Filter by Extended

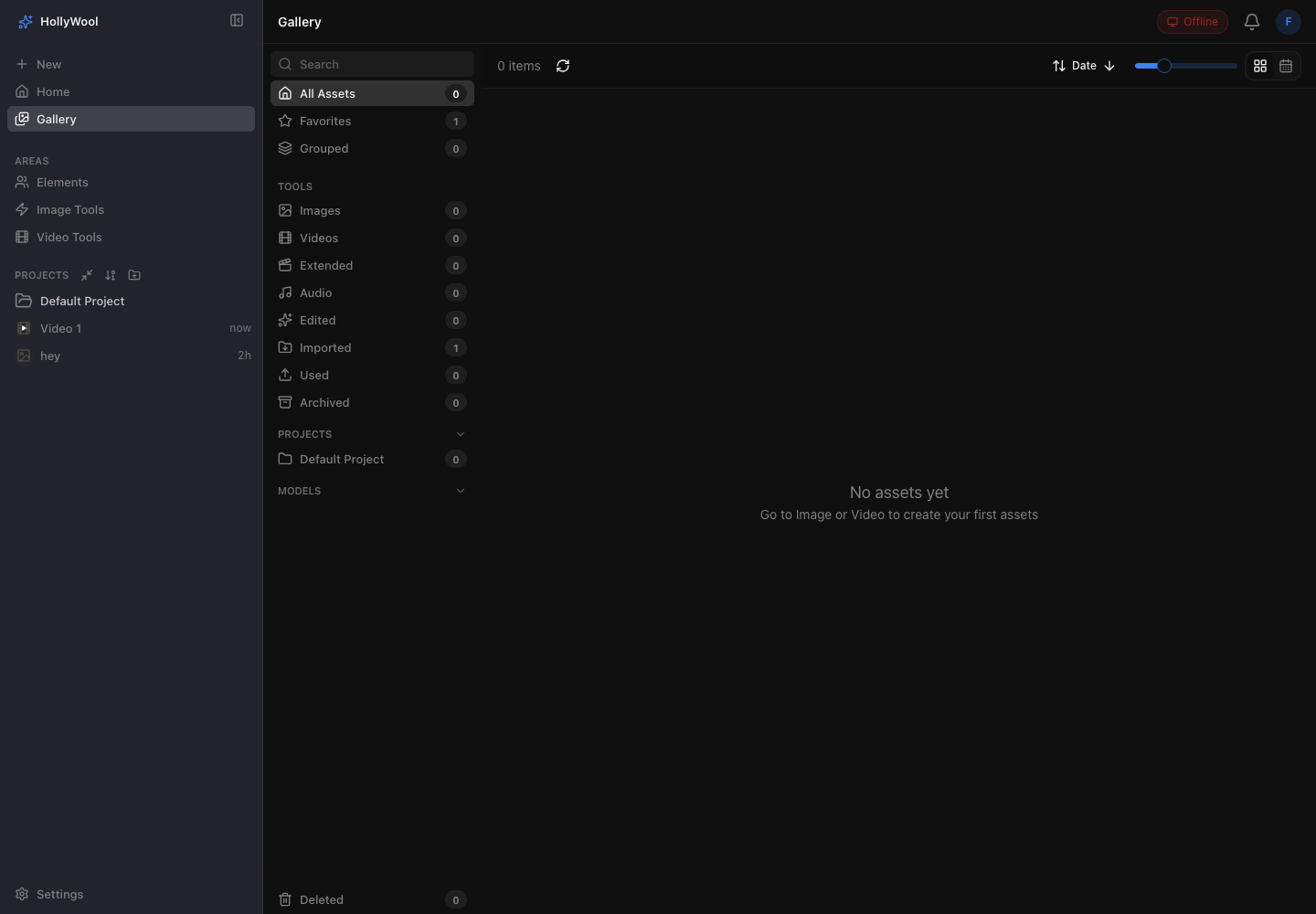click(x=372, y=265)
